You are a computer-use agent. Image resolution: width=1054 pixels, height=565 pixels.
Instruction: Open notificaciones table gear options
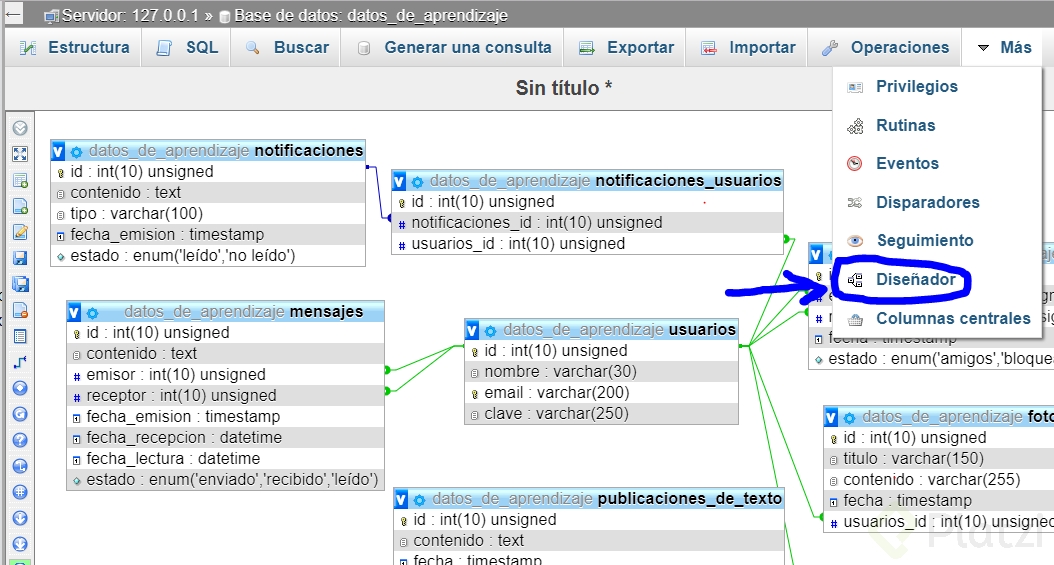(77, 152)
